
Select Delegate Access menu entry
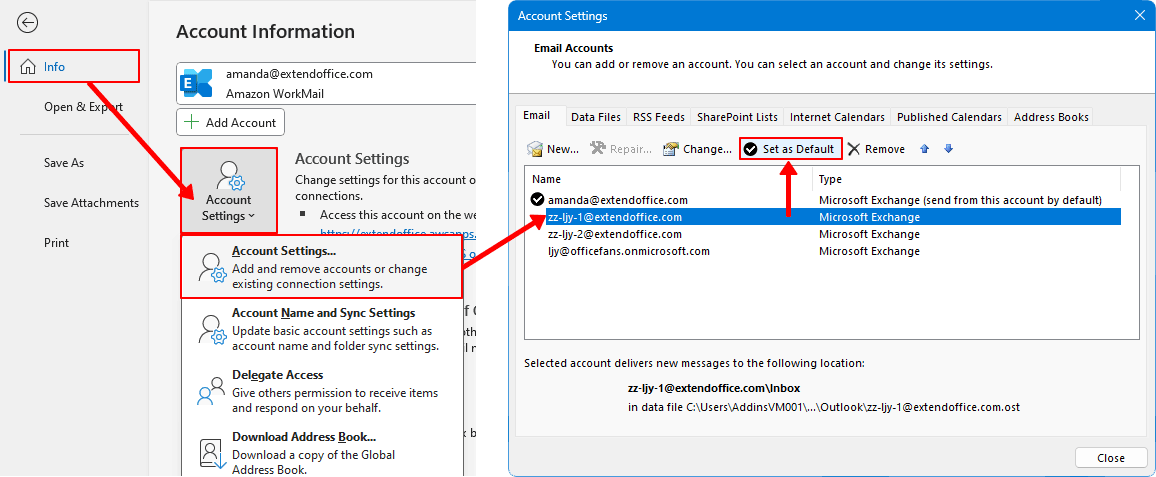tap(321, 391)
